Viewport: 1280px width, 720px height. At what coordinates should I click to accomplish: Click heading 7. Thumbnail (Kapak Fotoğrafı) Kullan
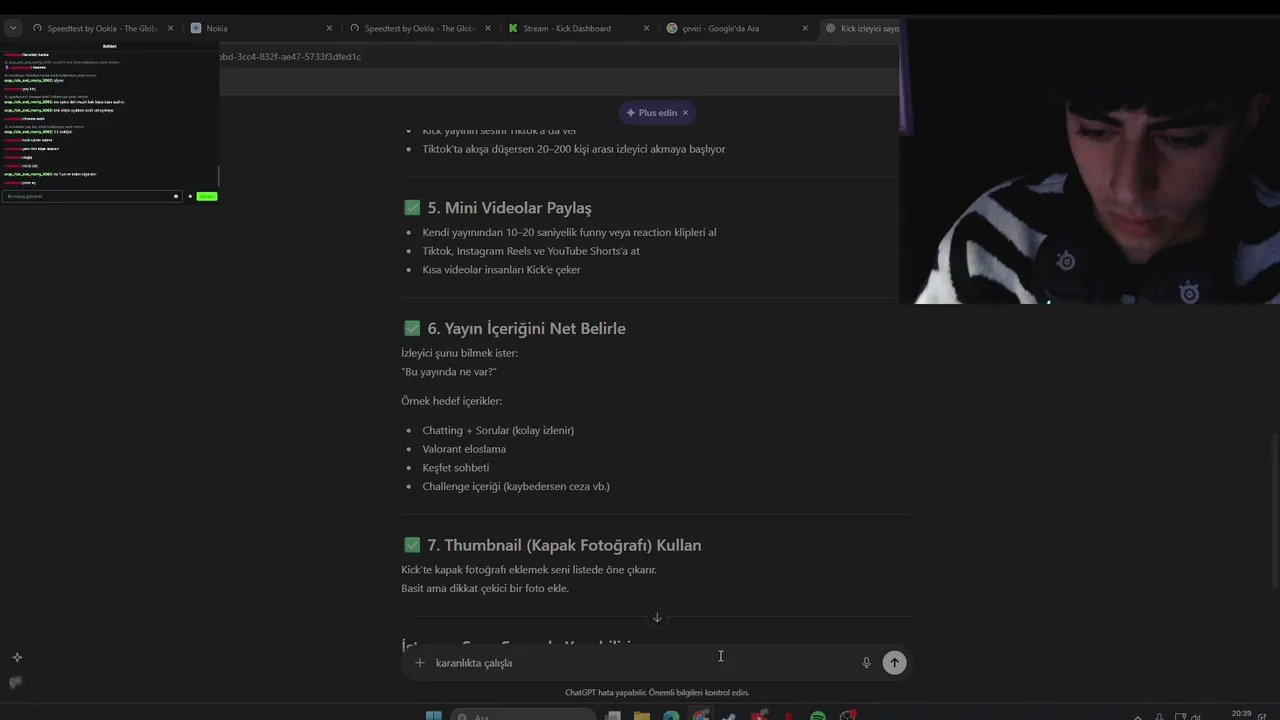click(564, 545)
